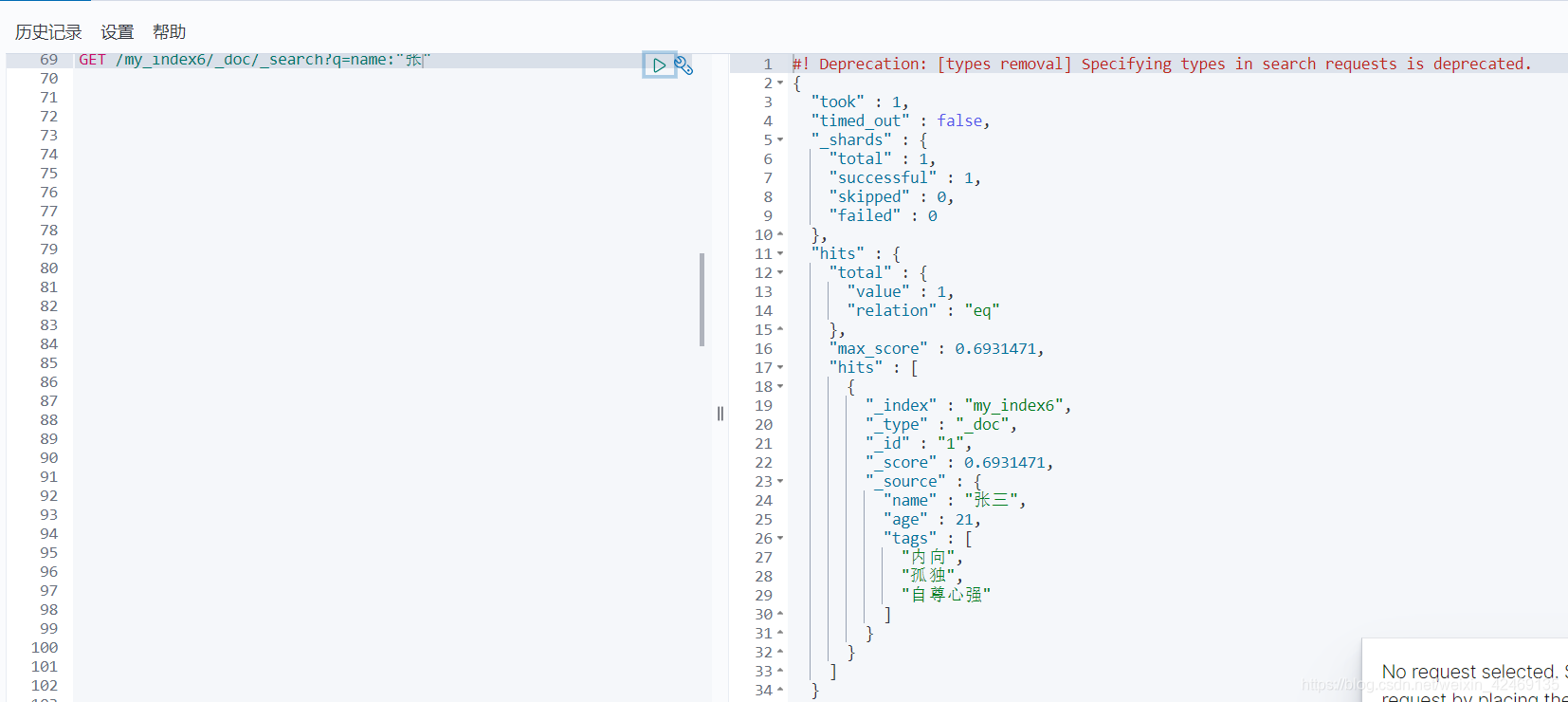Image resolution: width=1568 pixels, height=702 pixels.
Task: Open the 帮助 menu
Action: click(x=170, y=32)
